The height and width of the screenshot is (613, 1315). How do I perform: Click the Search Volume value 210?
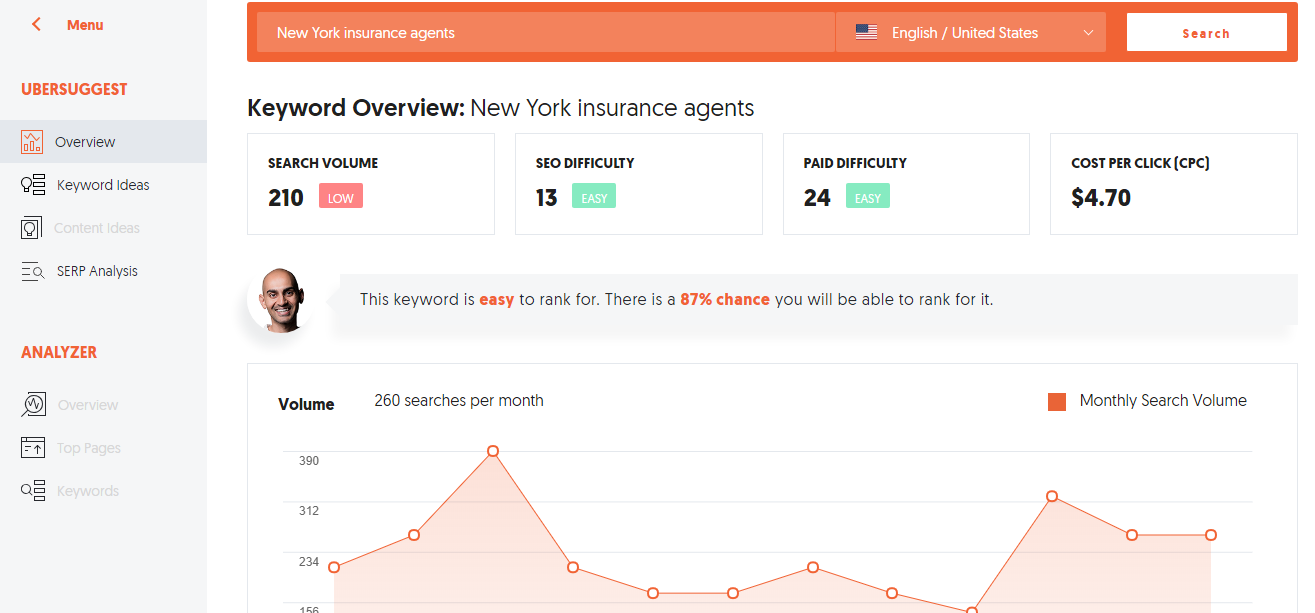pyautogui.click(x=286, y=198)
